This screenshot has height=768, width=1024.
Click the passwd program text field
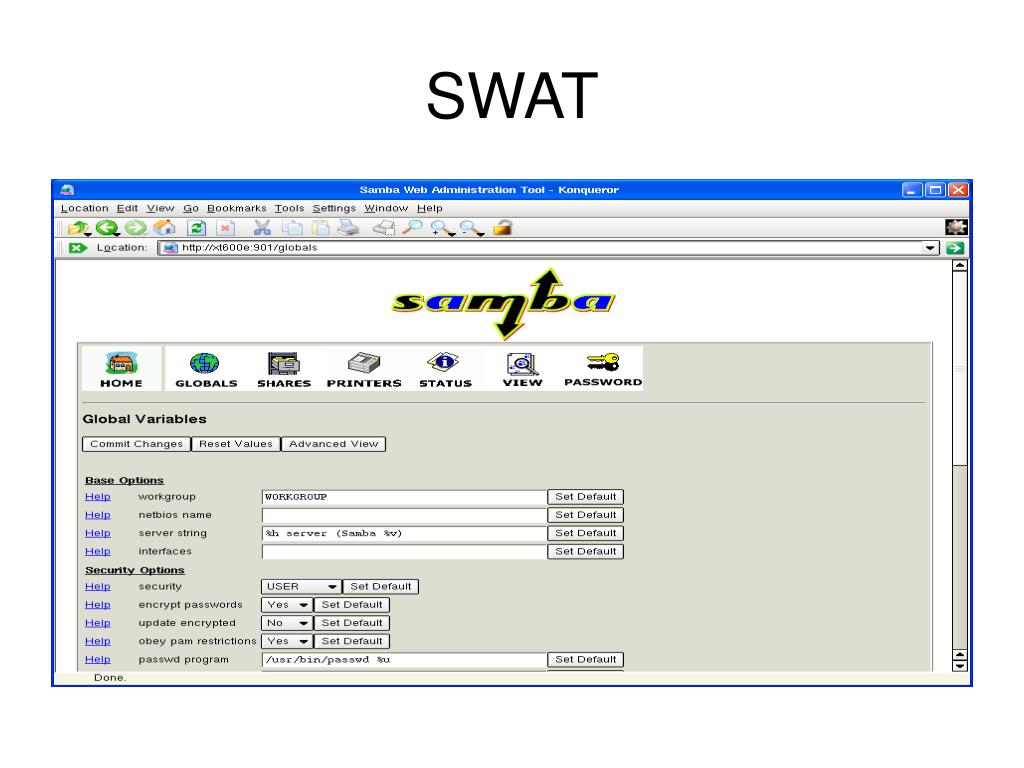[x=404, y=660]
